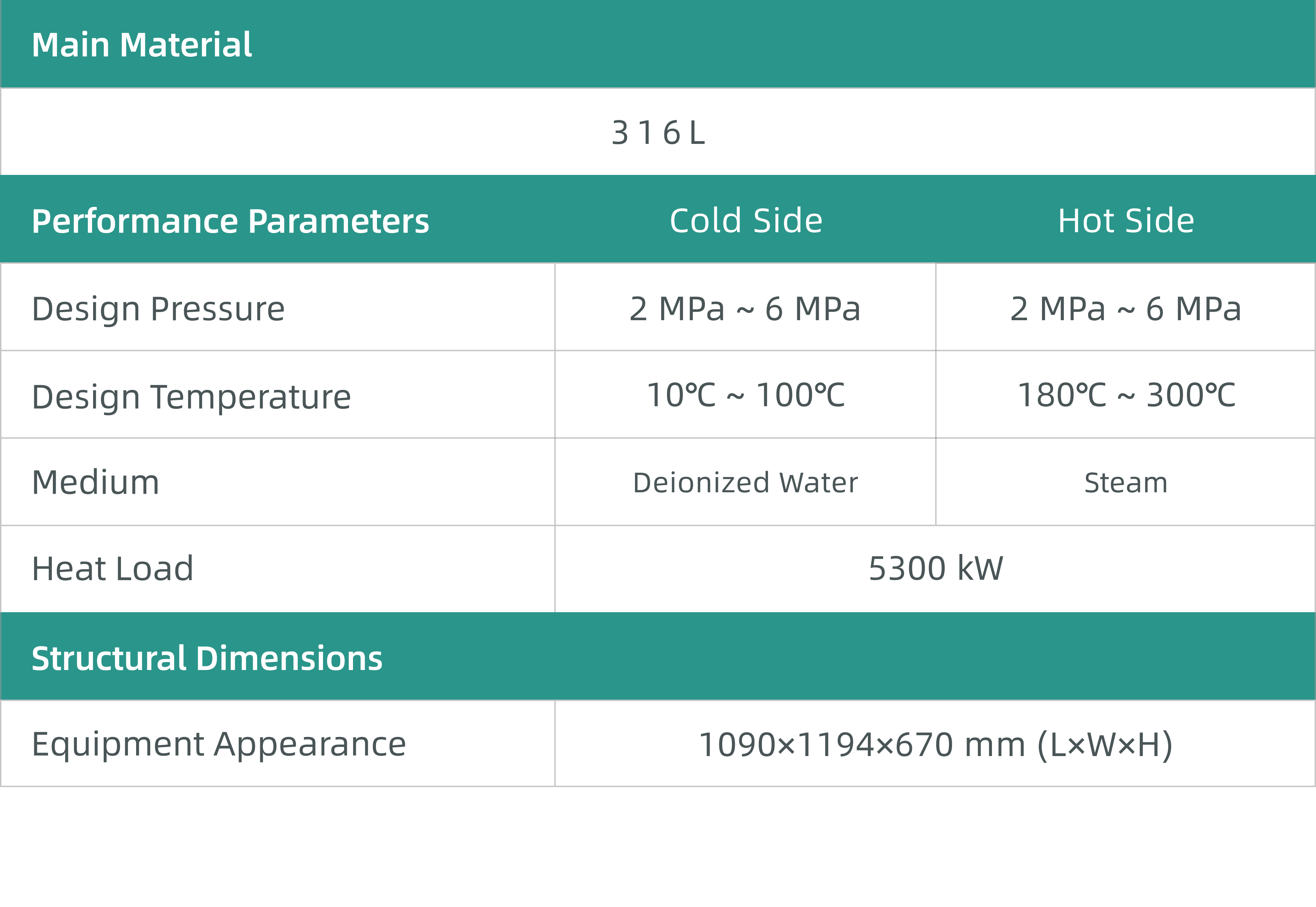Click the 10℃ ~ 100℃ cell
The height and width of the screenshot is (907, 1316).
[x=745, y=395]
